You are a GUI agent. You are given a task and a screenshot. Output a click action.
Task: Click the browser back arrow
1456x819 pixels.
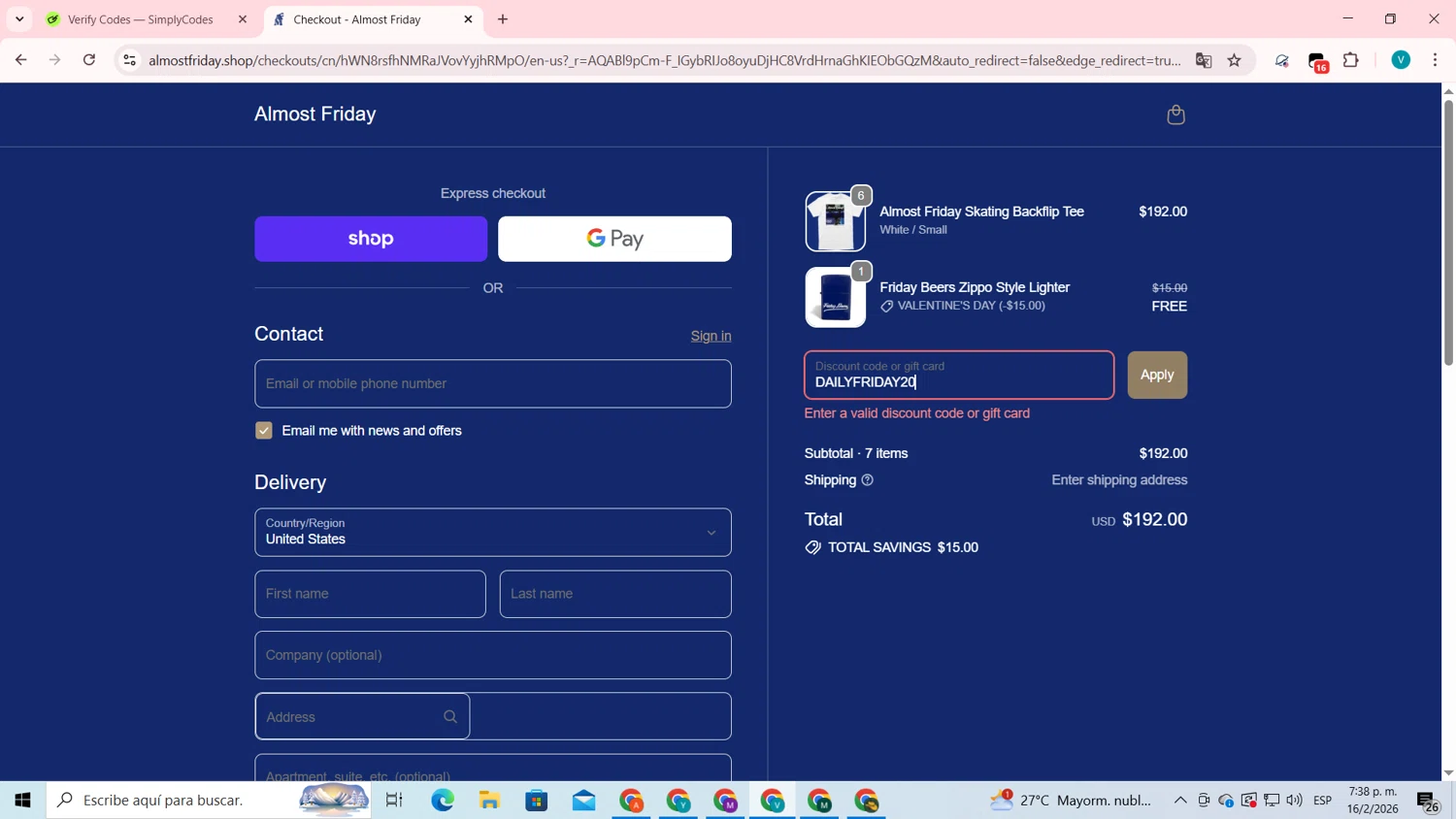[x=20, y=60]
